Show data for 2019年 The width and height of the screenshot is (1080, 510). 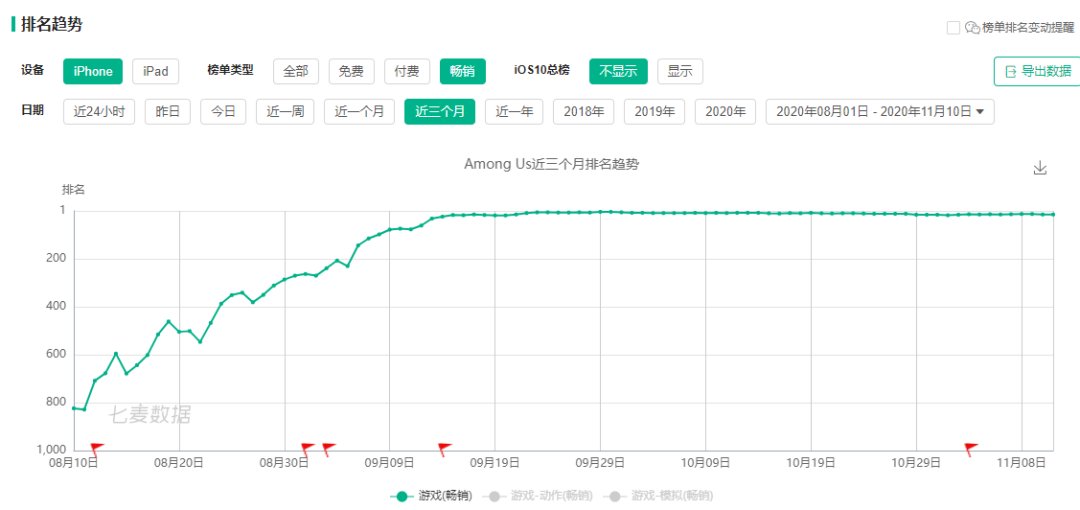click(x=654, y=112)
